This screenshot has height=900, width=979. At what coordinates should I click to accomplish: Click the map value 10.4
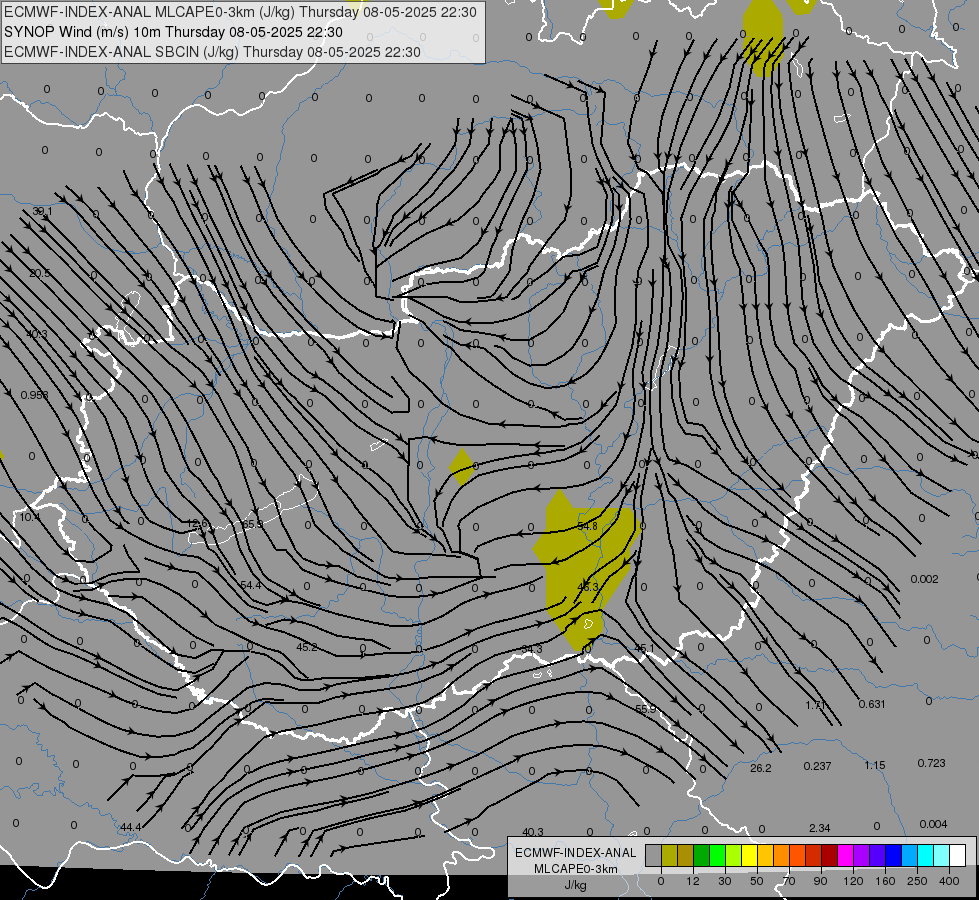pyautogui.click(x=29, y=517)
